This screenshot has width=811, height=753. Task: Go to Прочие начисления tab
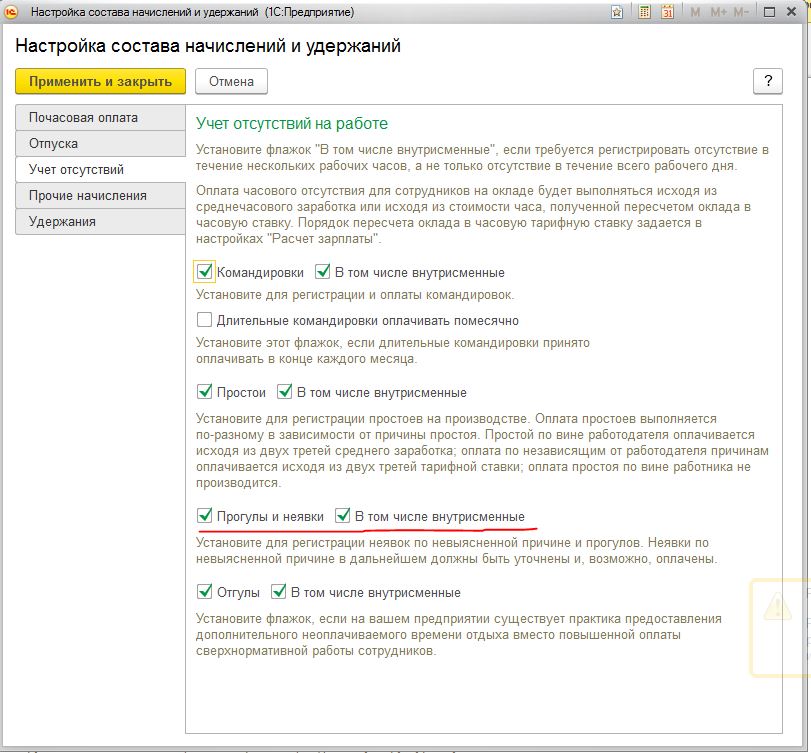pos(100,195)
